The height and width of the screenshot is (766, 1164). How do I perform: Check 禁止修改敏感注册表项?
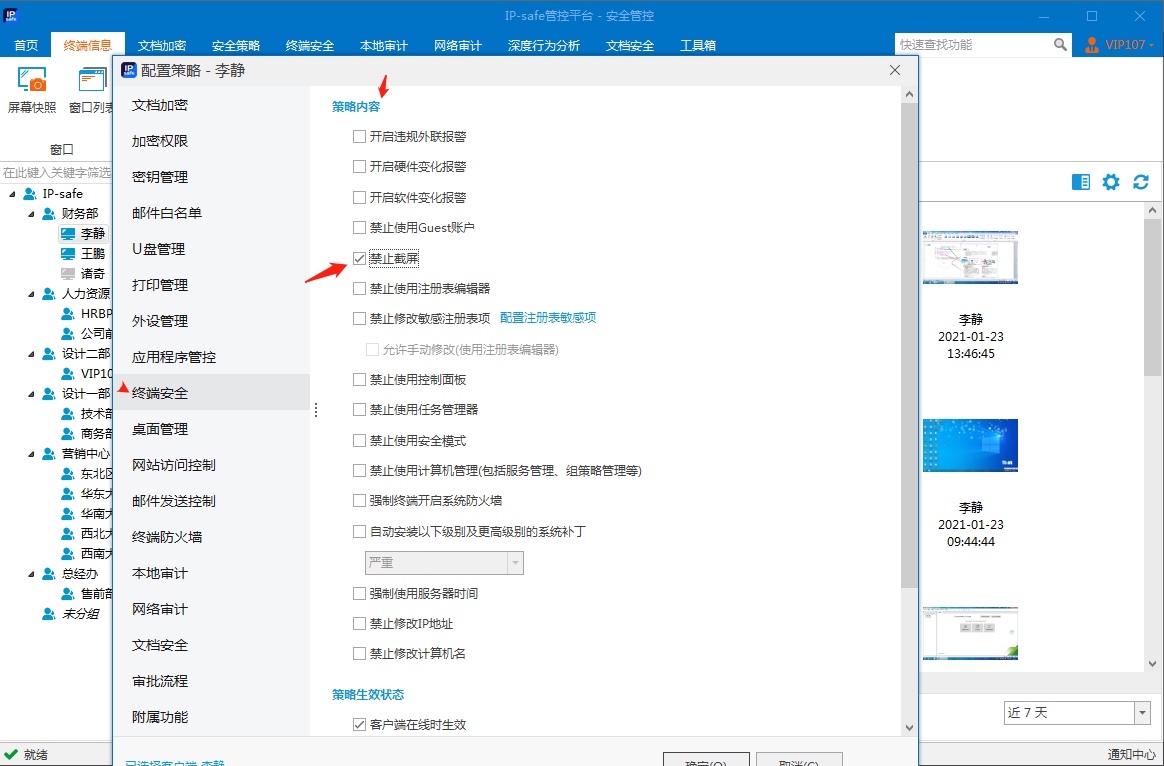[x=359, y=319]
